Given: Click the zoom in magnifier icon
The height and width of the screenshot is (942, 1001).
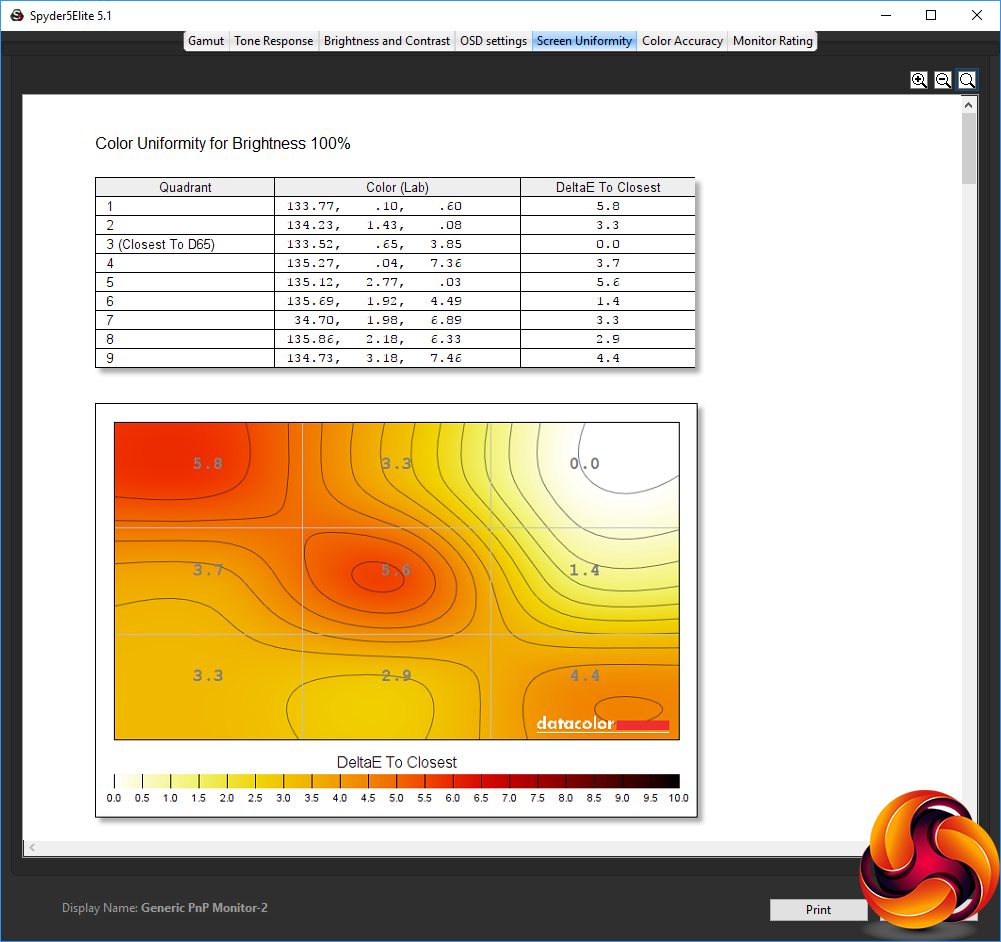Looking at the screenshot, I should pos(919,80).
